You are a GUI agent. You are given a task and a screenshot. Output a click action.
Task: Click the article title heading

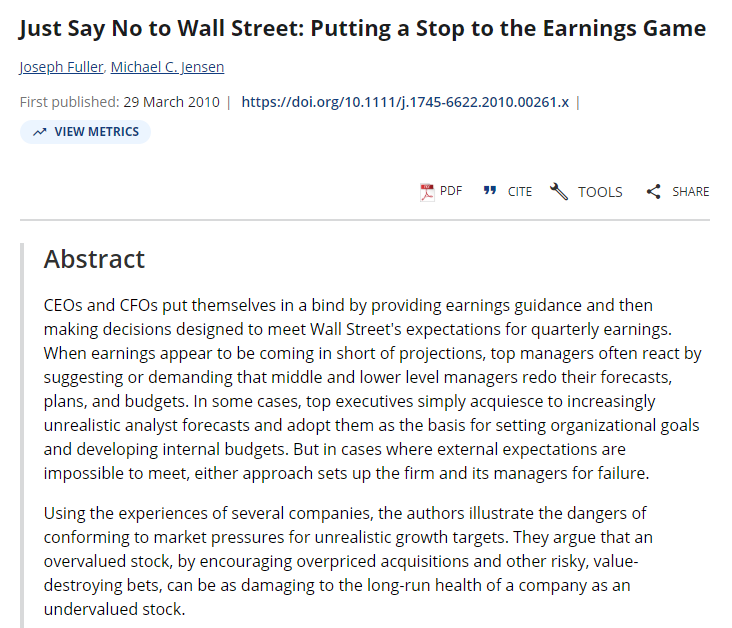tap(362, 28)
